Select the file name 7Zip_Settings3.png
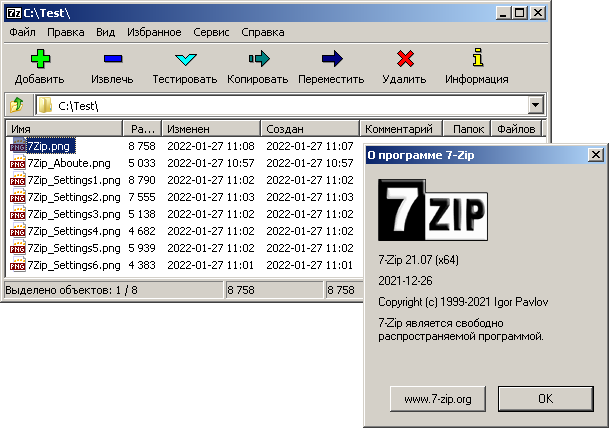 tap(74, 214)
